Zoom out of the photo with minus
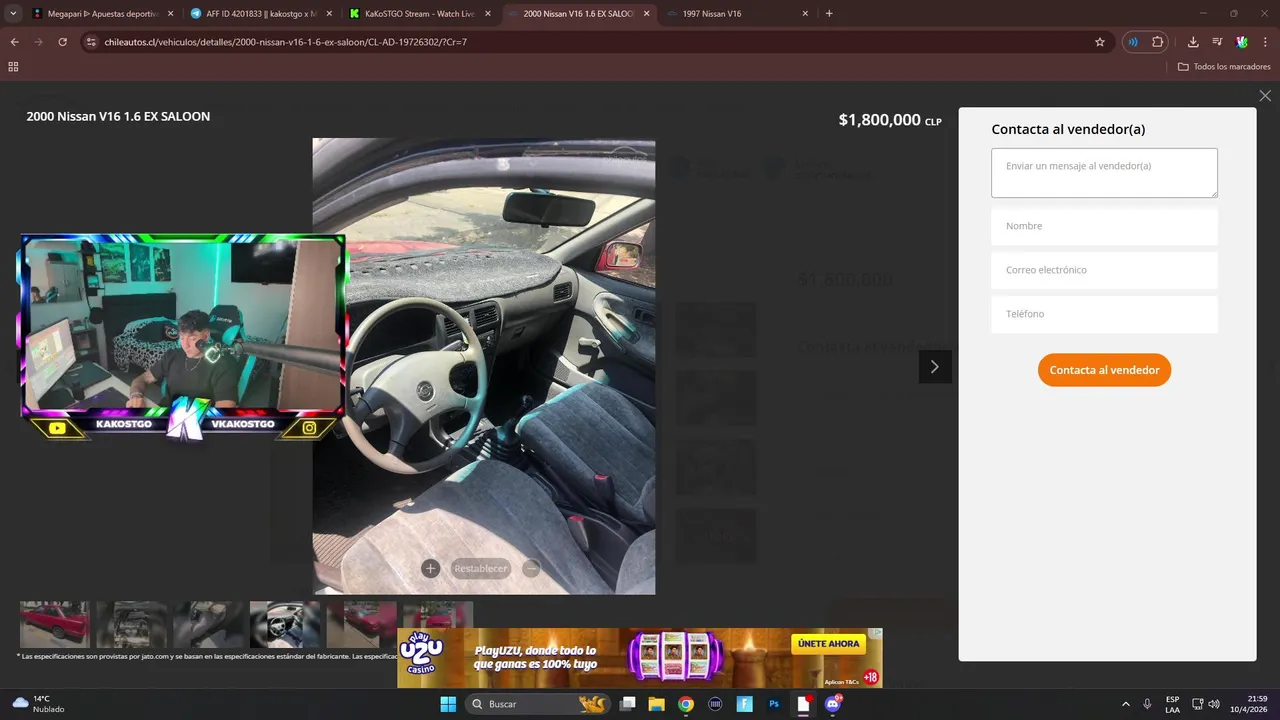This screenshot has height=720, width=1280. pos(531,568)
